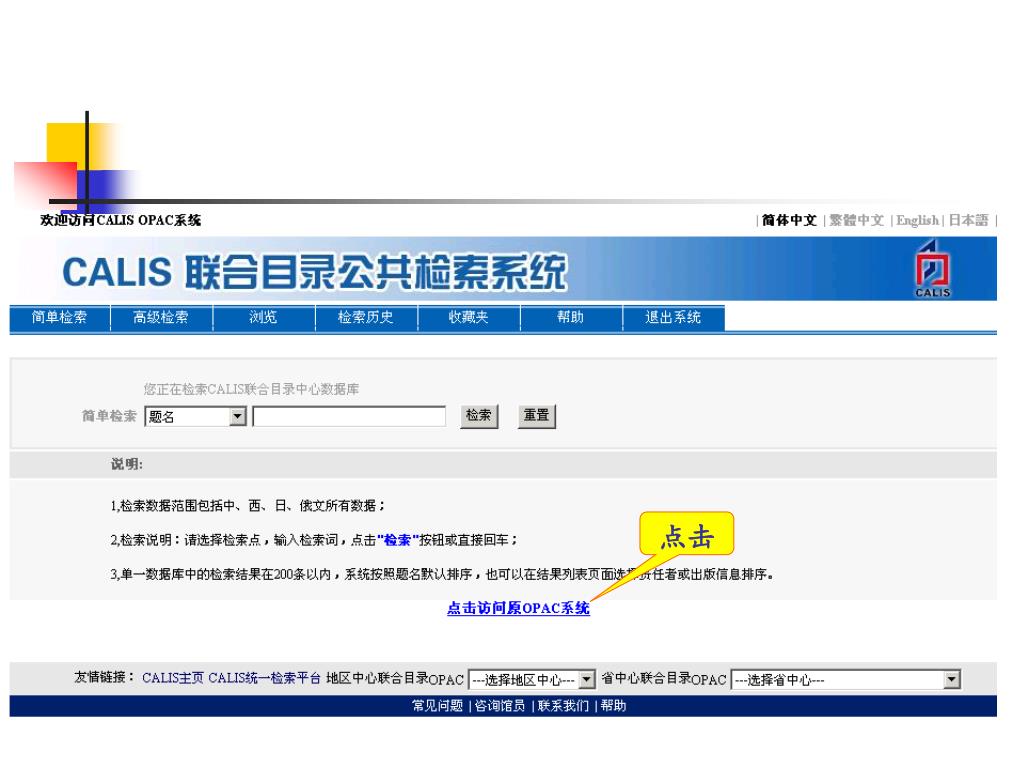Click instruction line 1 about 检索数据范围
1024x768 pixels.
[248, 505]
